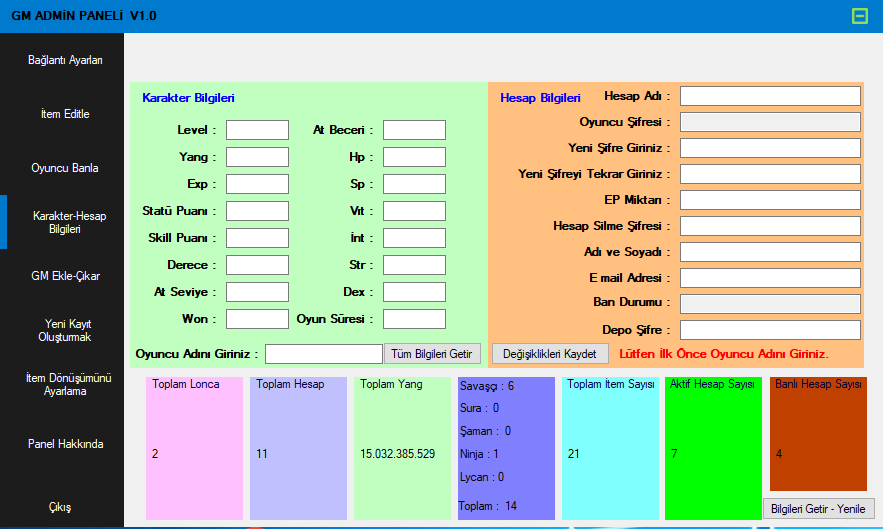Click the E mail Adresi field
The image size is (883, 529).
point(770,277)
